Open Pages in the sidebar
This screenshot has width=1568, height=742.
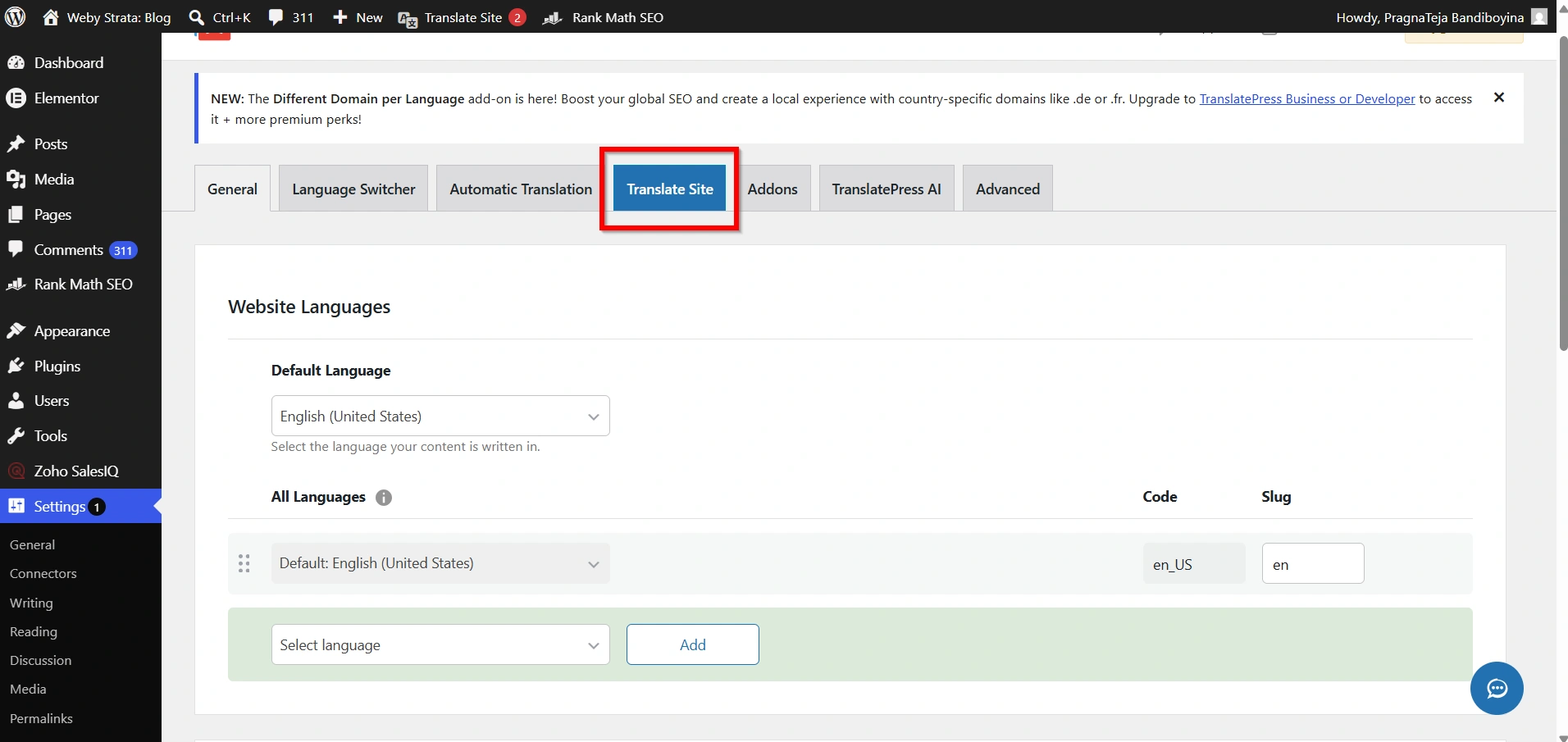click(x=80, y=215)
